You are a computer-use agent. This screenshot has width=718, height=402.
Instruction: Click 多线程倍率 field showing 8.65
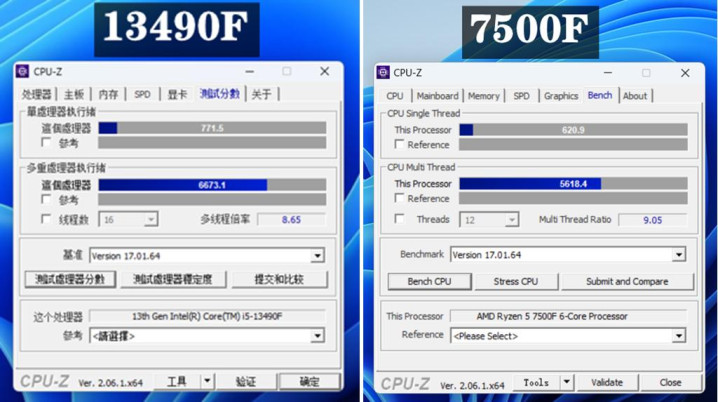coord(291,219)
